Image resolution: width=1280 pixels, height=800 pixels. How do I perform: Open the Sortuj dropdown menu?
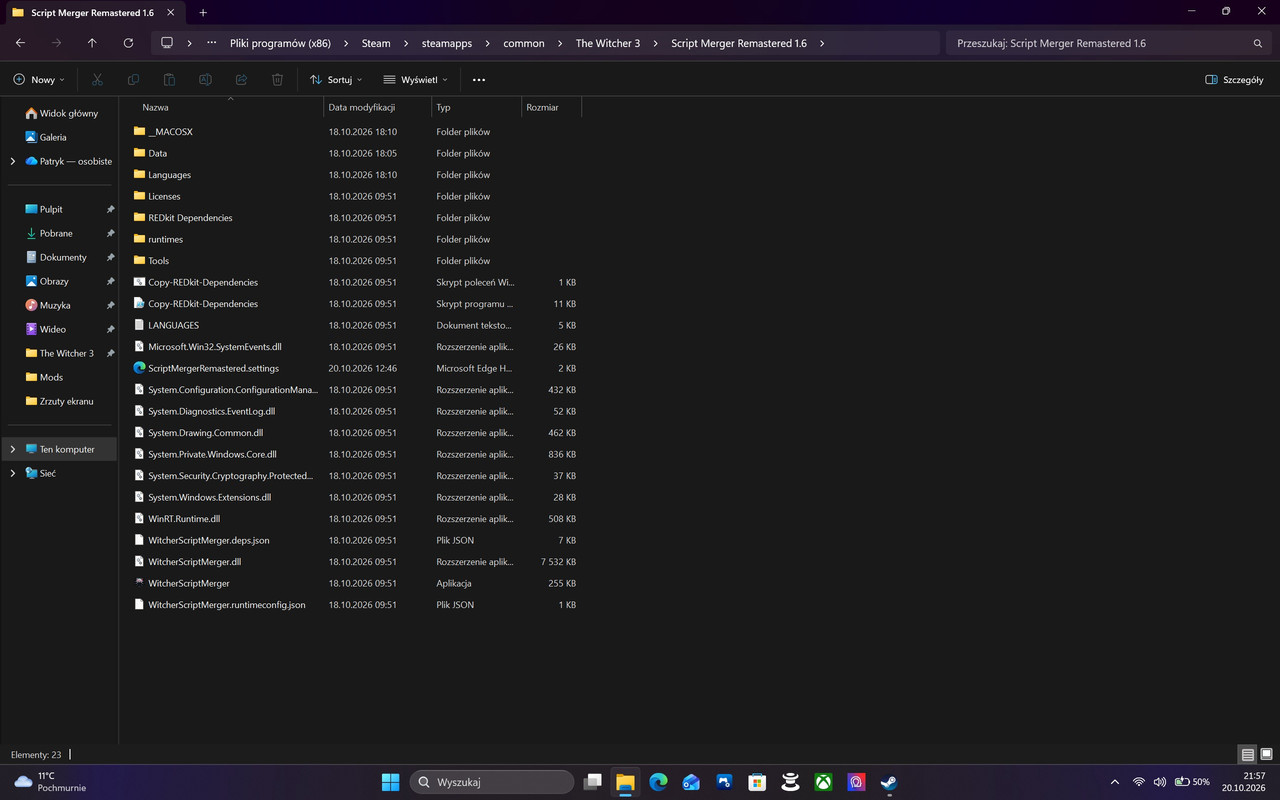pyautogui.click(x=336, y=79)
